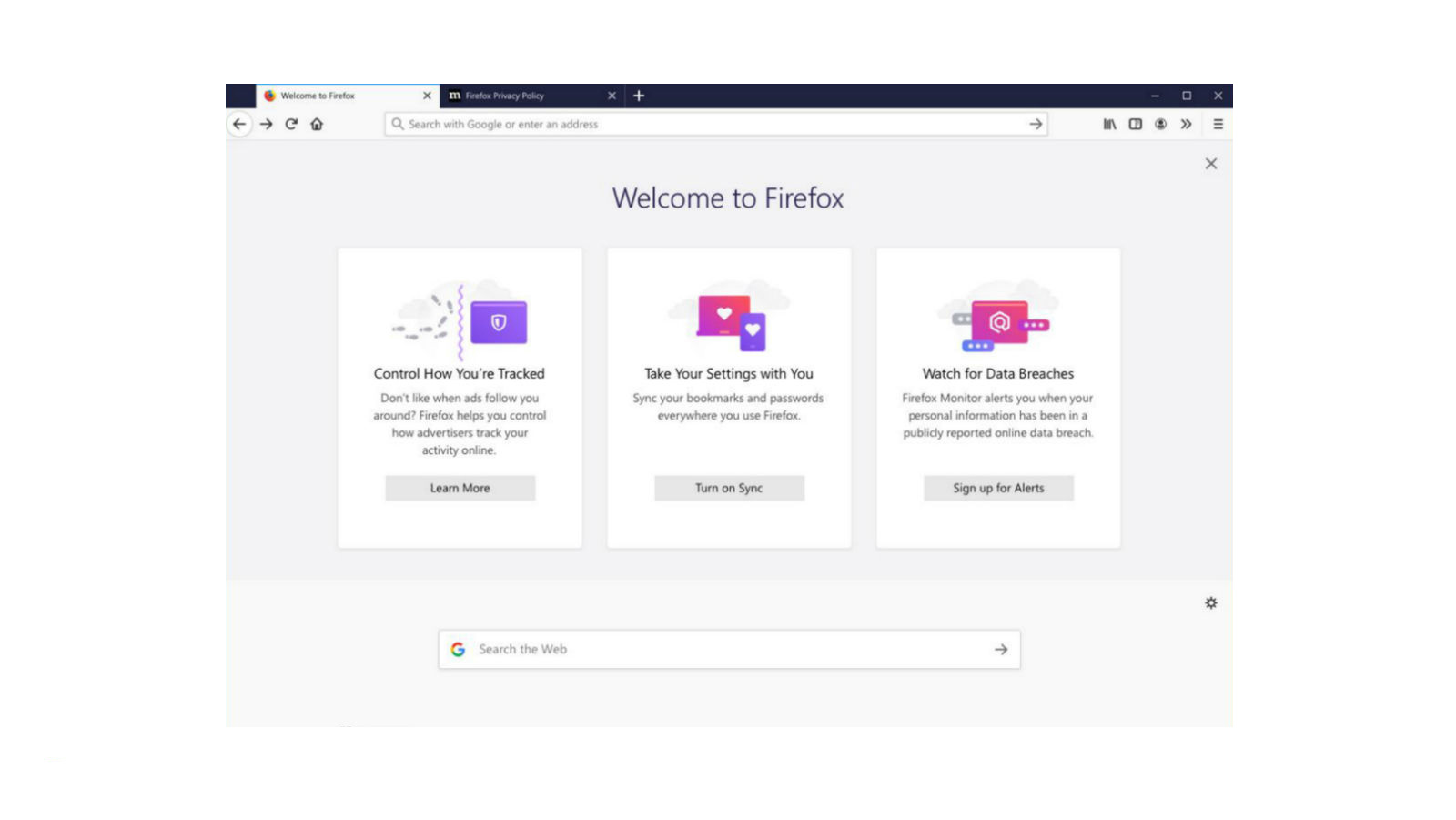
Task: Open the Firefox account icon
Action: click(1160, 125)
